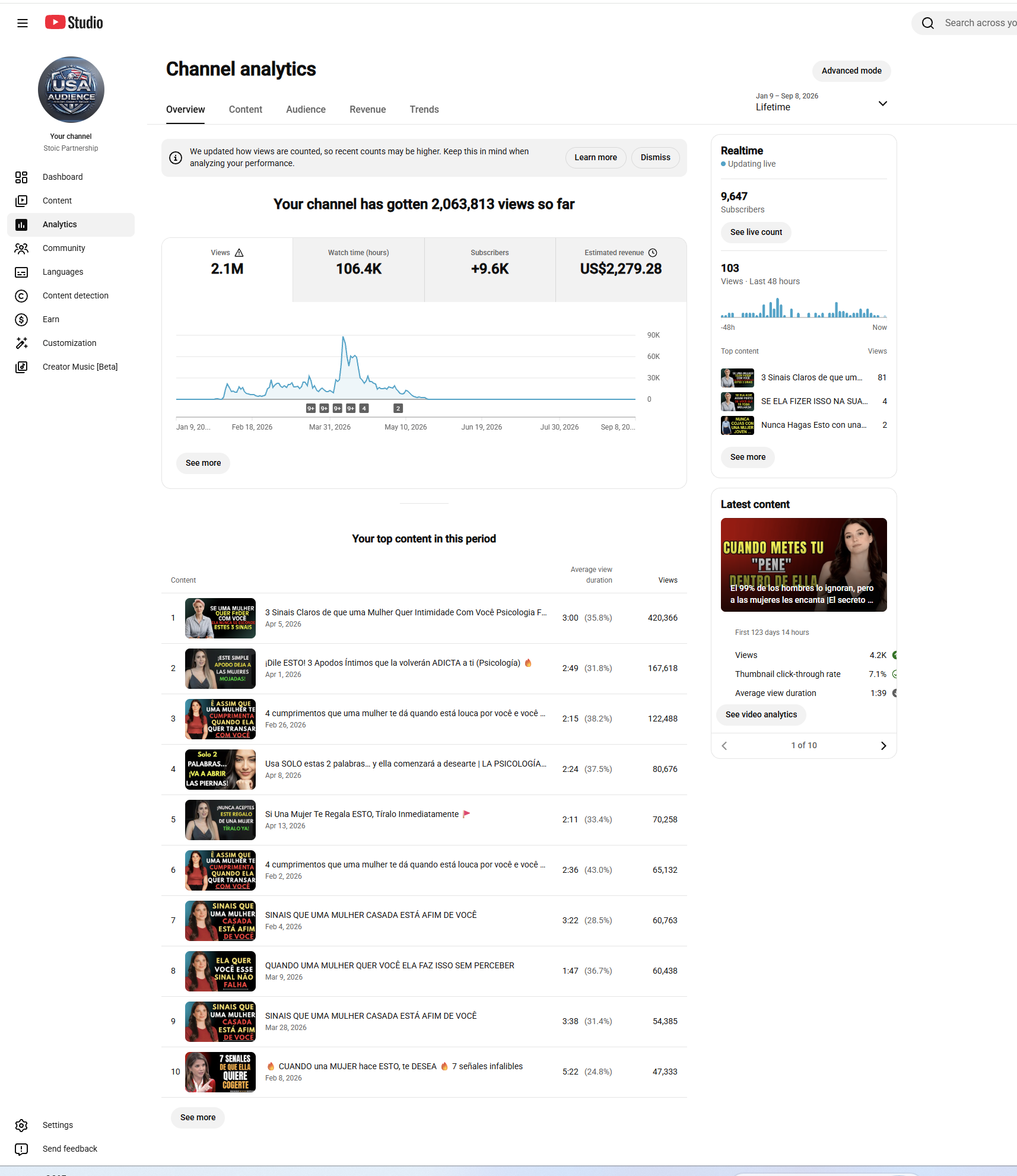
Task: Open thumbnail of ¡Dile ESTO! video
Action: pos(220,669)
